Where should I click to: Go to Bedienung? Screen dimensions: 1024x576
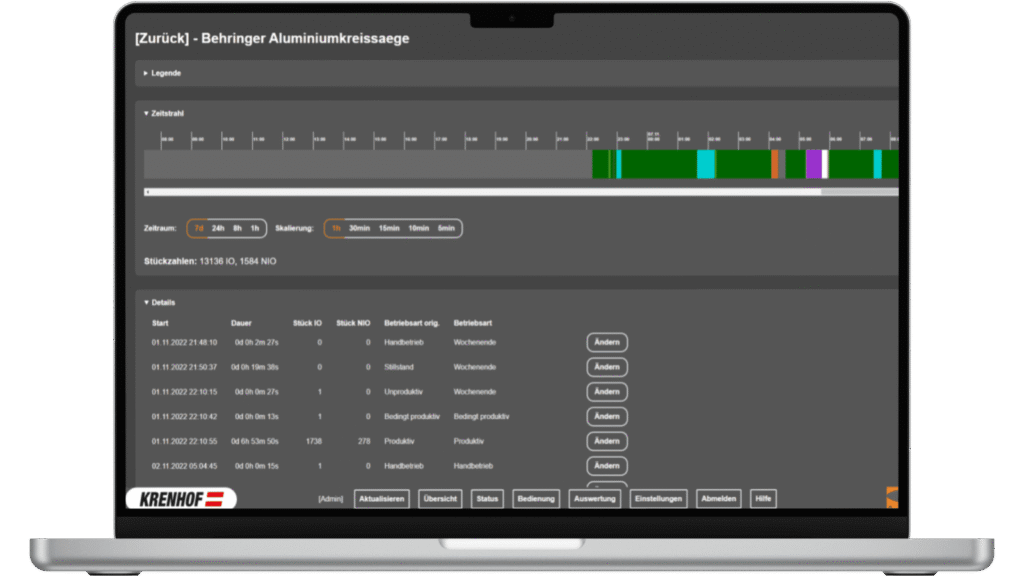[x=536, y=499]
